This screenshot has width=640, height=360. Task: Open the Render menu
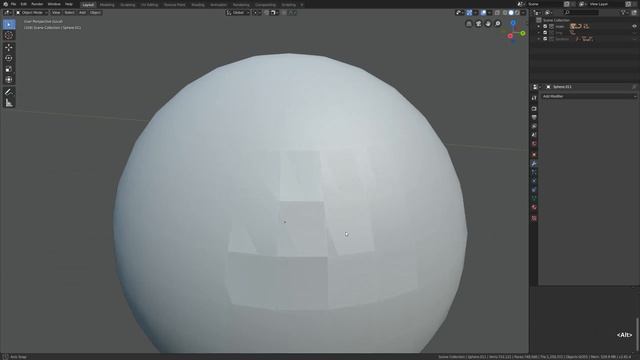point(37,4)
